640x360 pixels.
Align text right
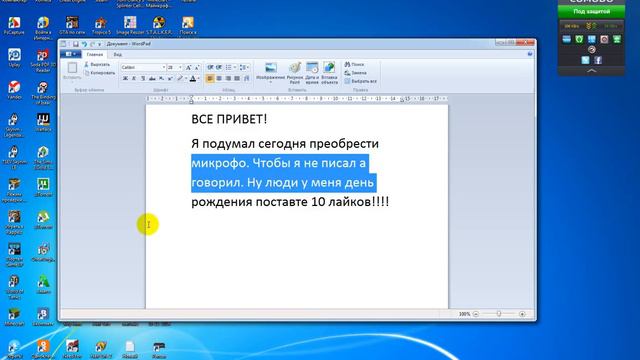228,78
